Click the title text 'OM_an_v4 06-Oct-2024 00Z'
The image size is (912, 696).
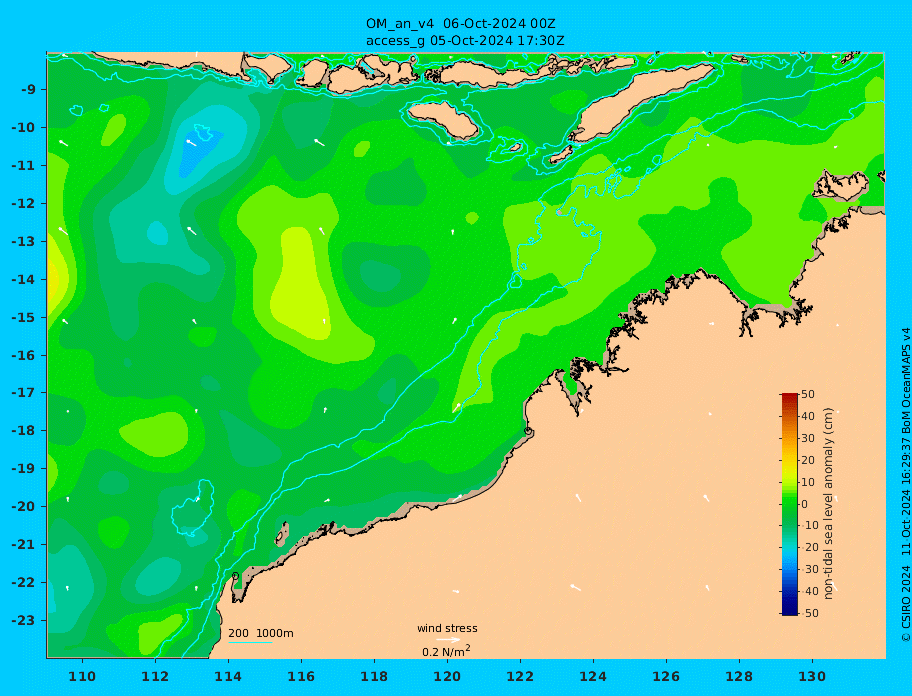point(460,24)
